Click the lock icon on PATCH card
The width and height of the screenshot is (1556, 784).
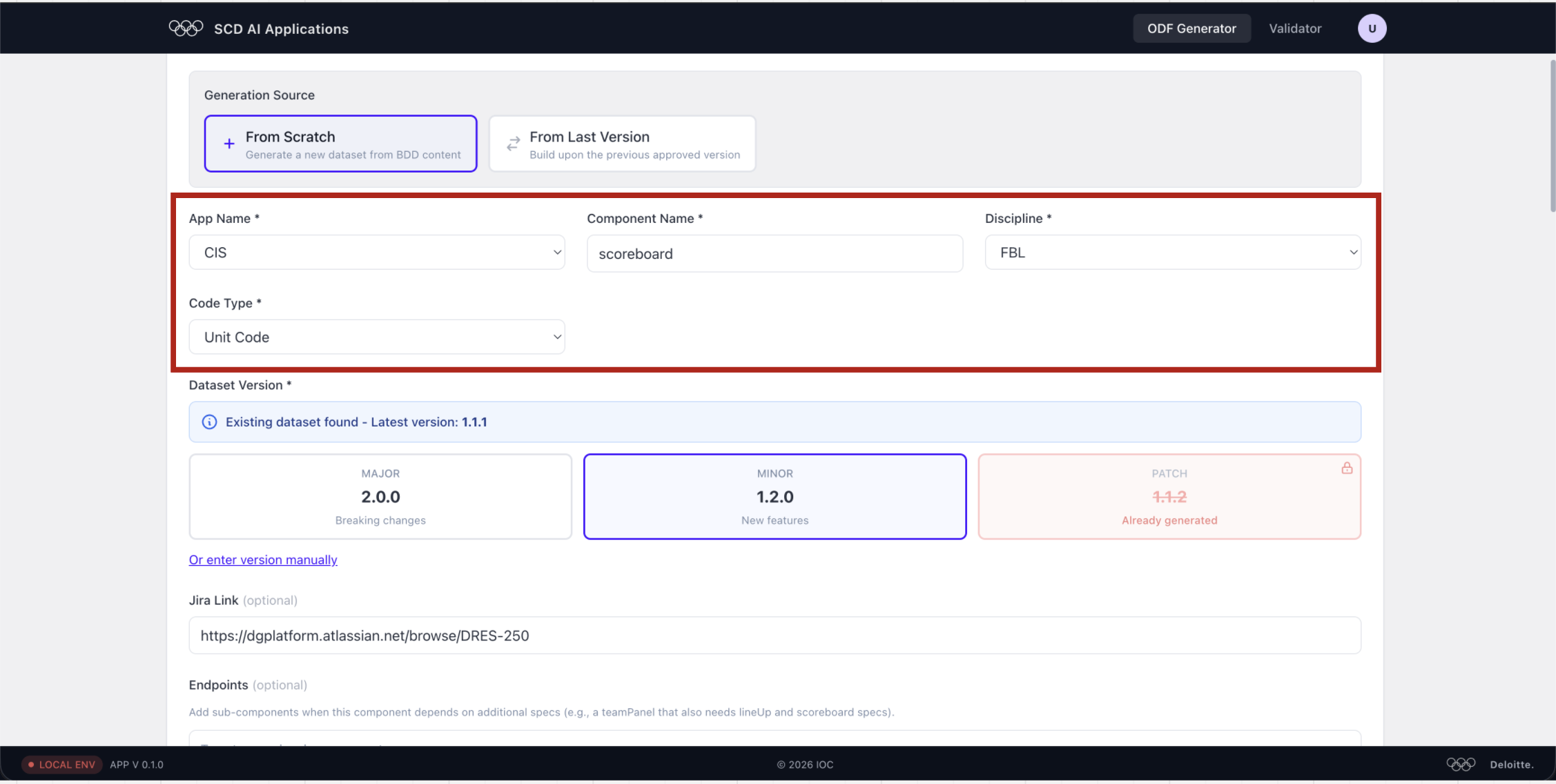coord(1347,468)
